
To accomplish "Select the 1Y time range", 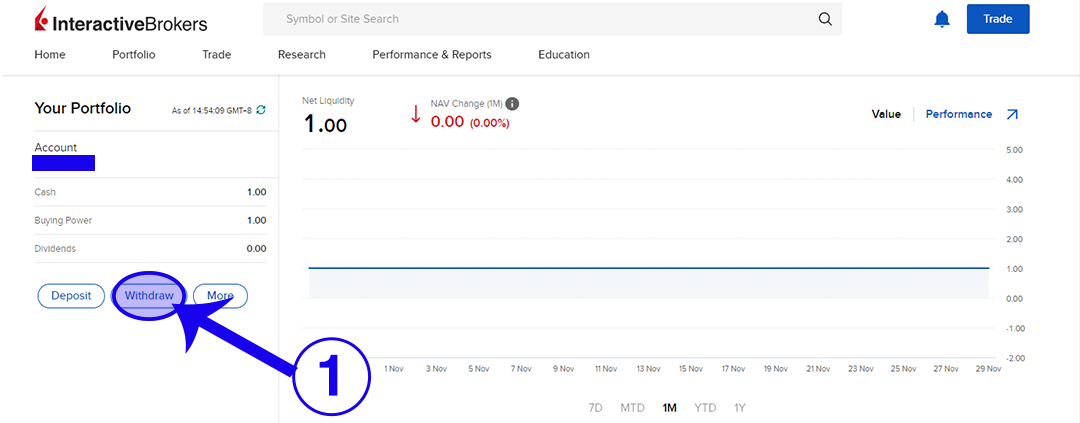I will tap(740, 408).
